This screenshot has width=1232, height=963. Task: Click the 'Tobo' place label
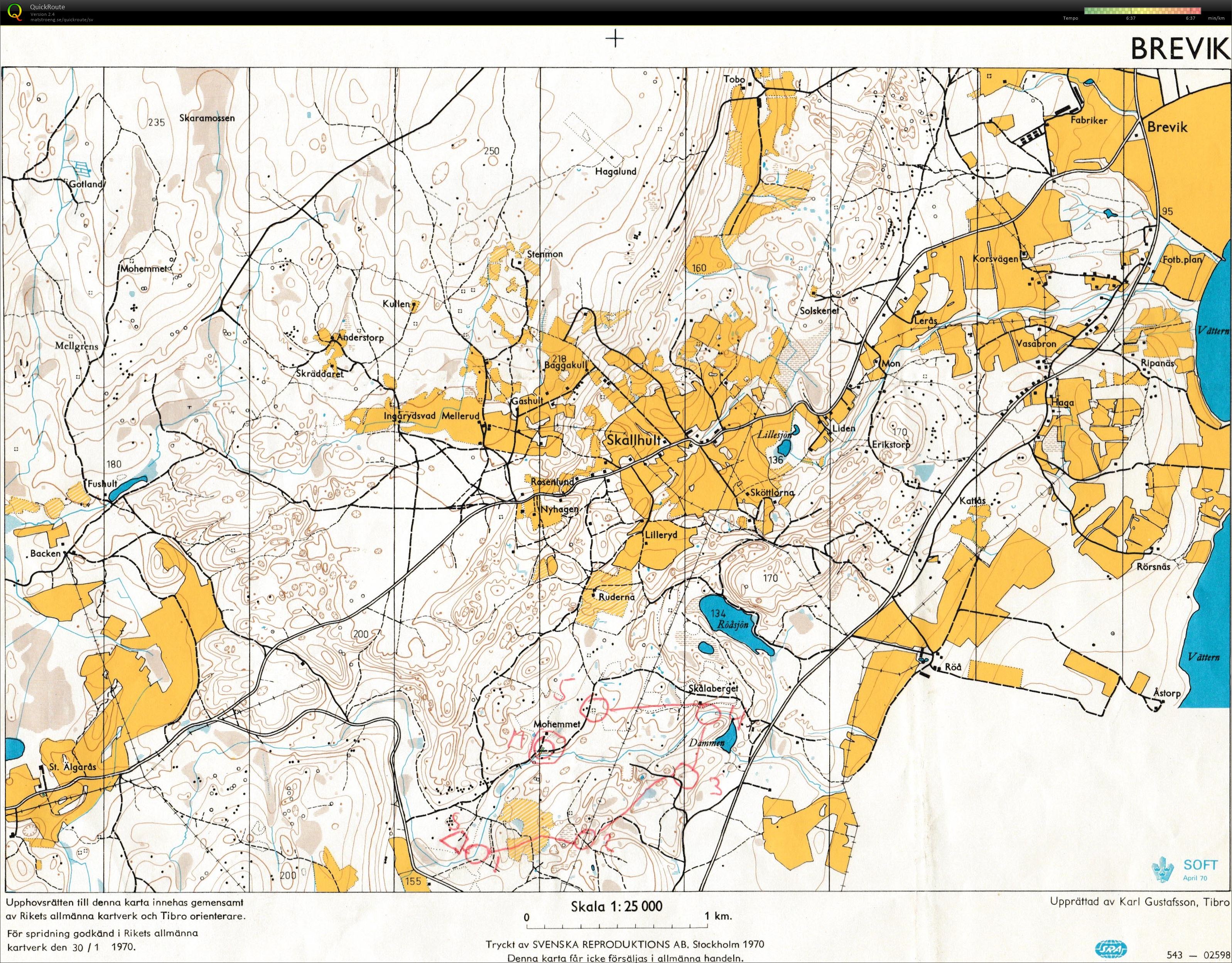[734, 79]
